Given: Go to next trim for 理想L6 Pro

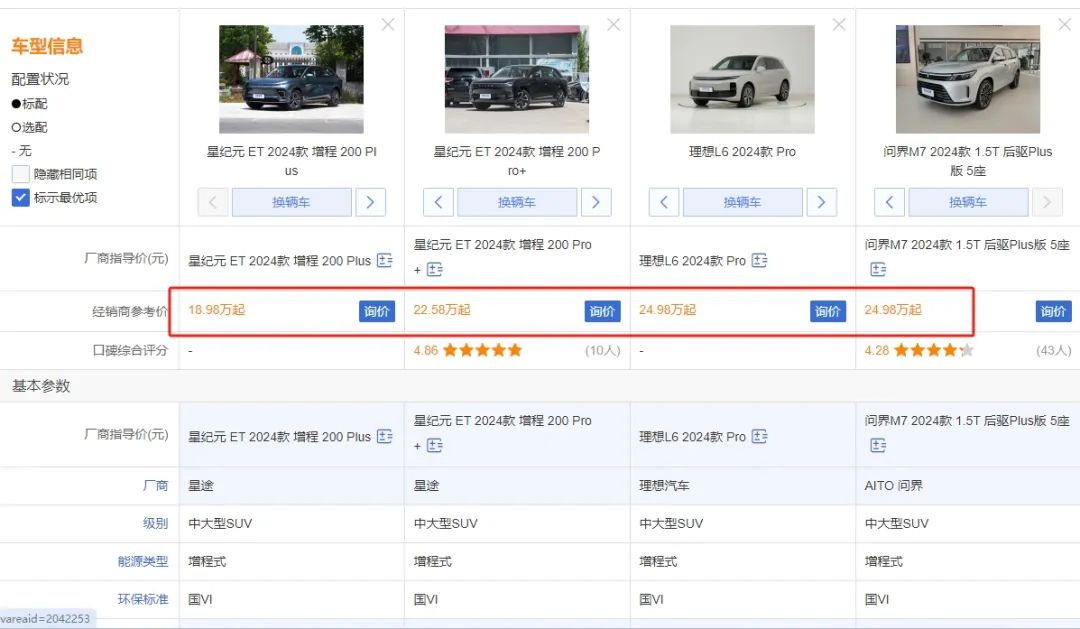Looking at the screenshot, I should pyautogui.click(x=822, y=202).
